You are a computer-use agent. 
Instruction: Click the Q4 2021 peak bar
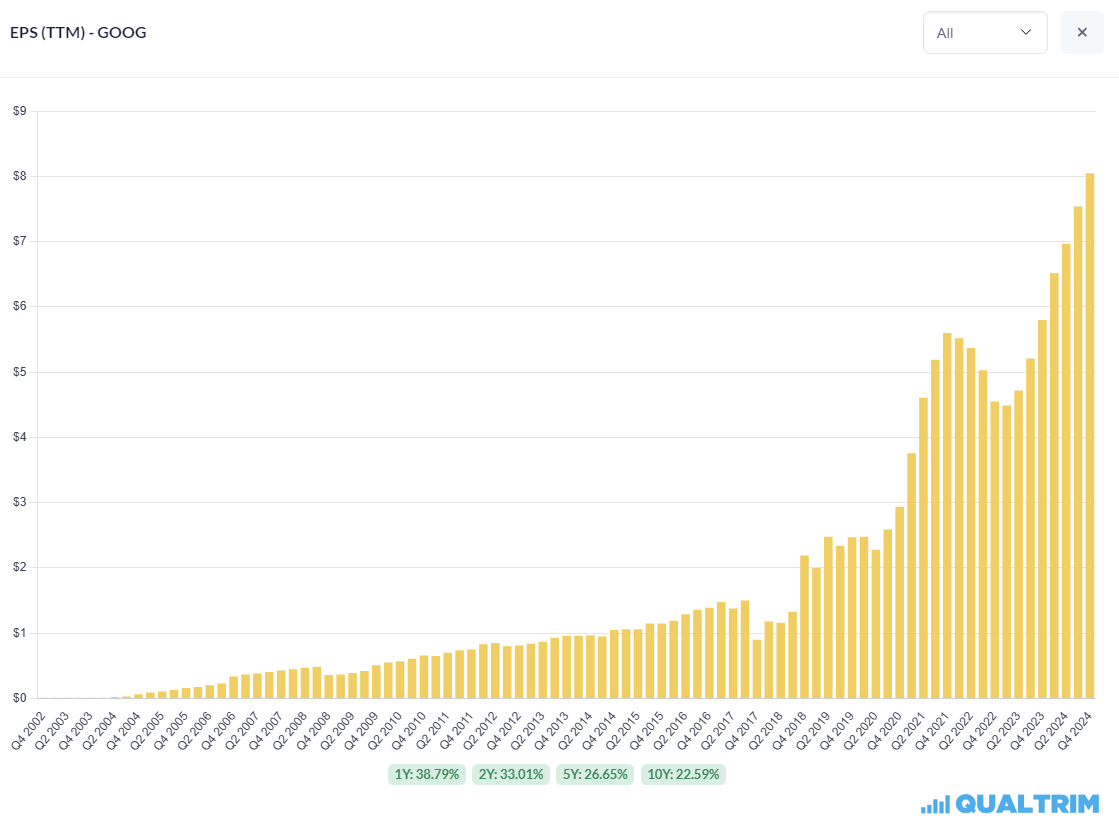click(x=947, y=515)
